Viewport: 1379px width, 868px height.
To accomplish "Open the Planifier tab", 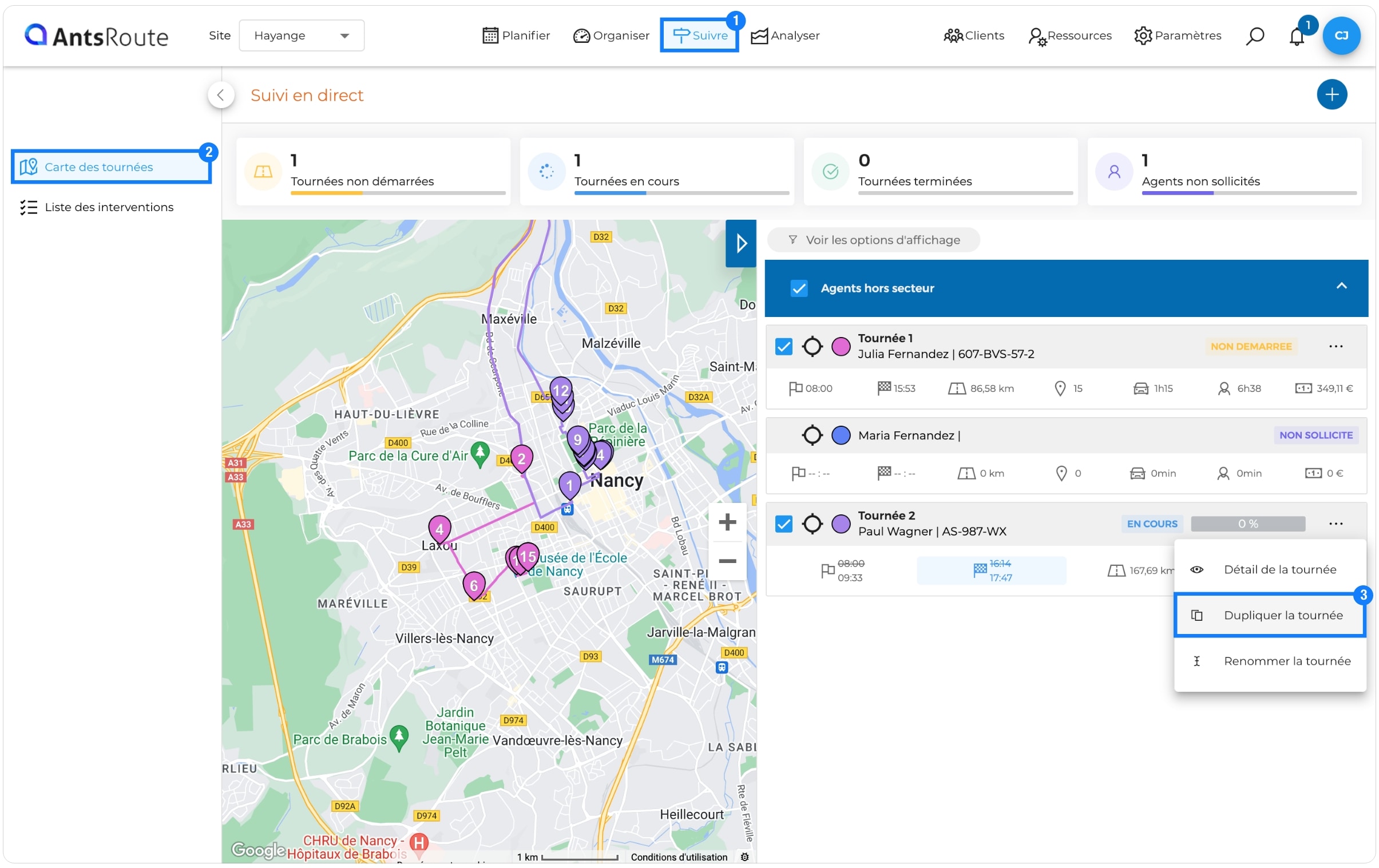I will [516, 35].
